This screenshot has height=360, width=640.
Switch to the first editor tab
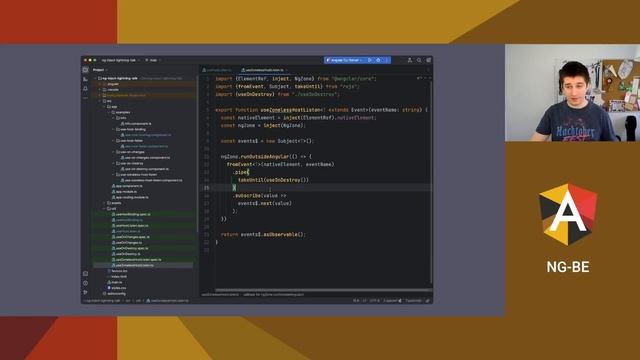click(x=217, y=70)
